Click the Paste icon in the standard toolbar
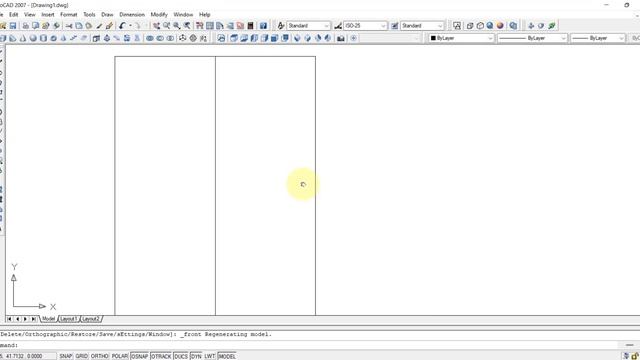The height and width of the screenshot is (360, 640). pos(89,26)
